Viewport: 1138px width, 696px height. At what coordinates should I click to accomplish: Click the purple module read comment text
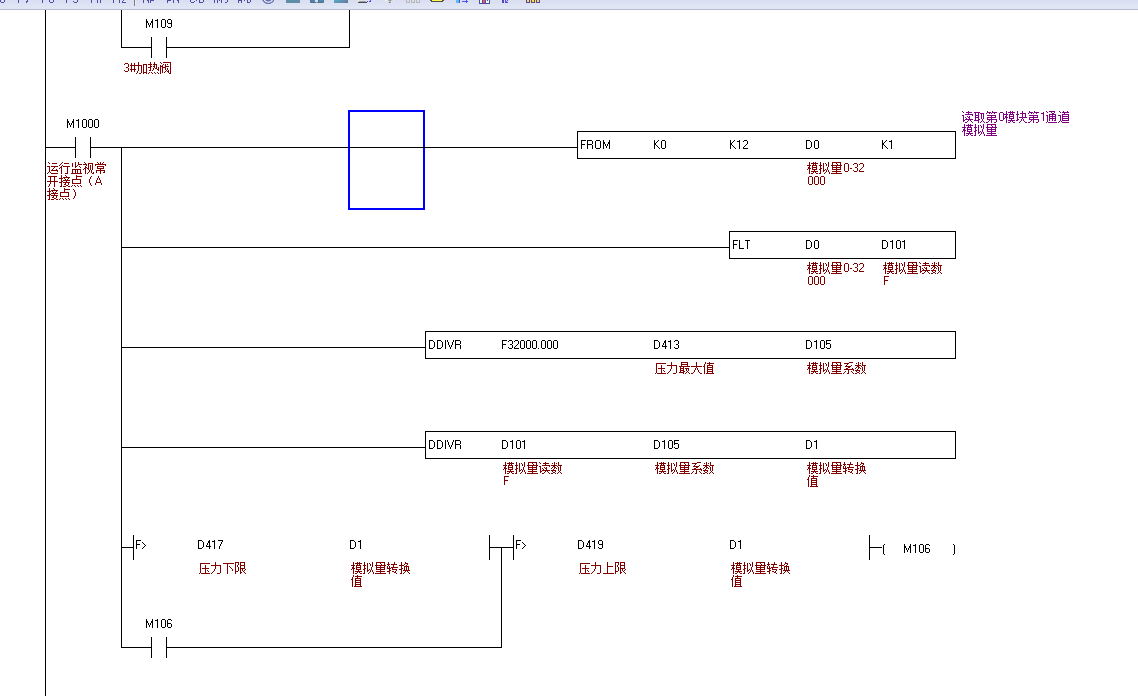click(1015, 123)
